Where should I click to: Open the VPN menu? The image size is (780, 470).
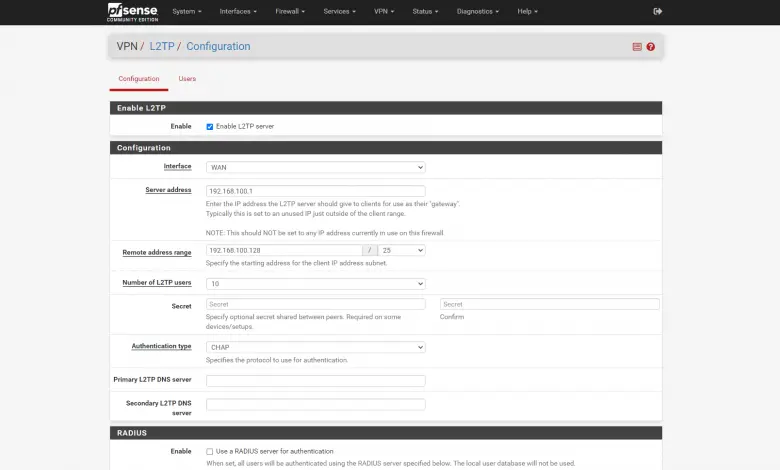[384, 11]
